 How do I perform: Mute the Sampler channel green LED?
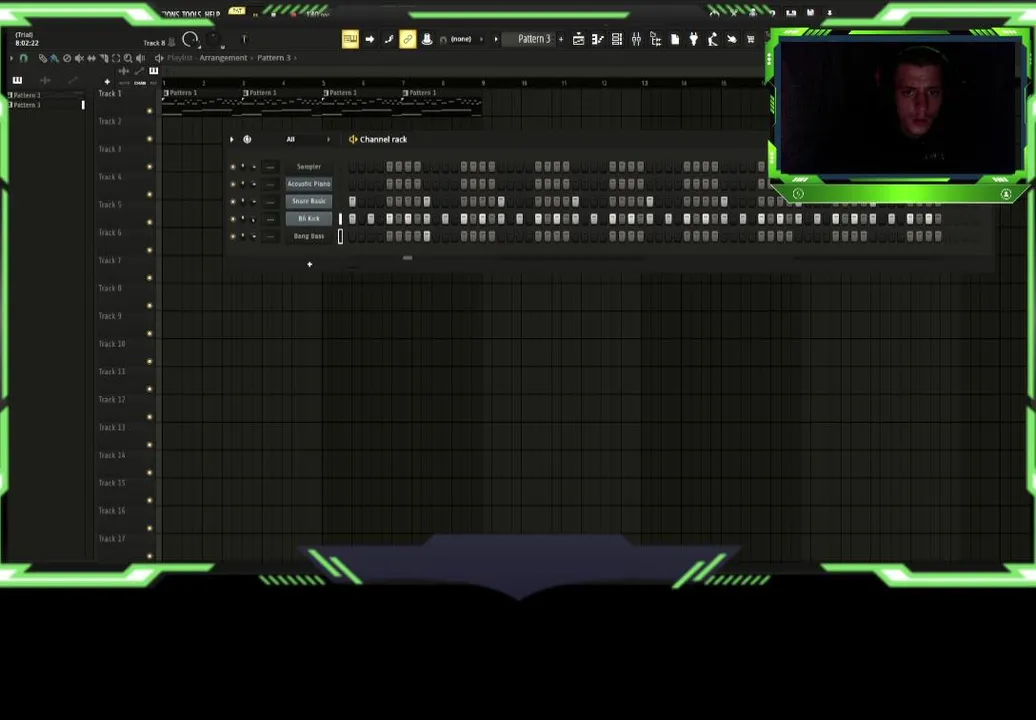click(233, 166)
